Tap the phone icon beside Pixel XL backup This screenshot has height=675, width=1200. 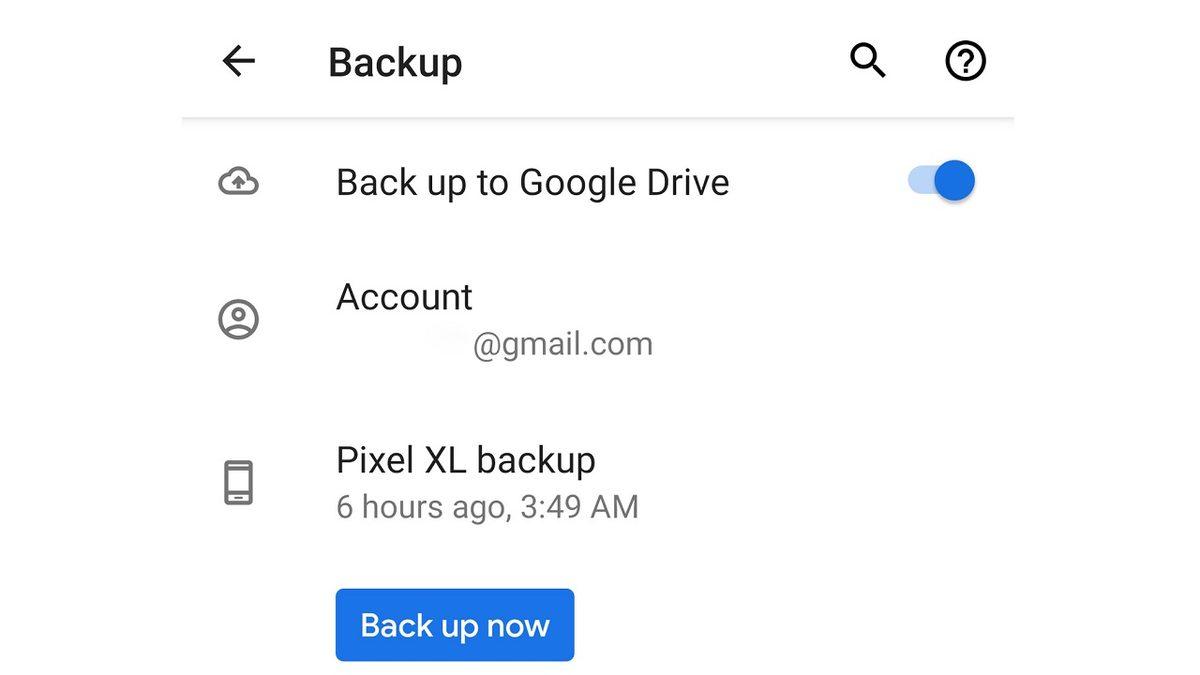[x=238, y=481]
